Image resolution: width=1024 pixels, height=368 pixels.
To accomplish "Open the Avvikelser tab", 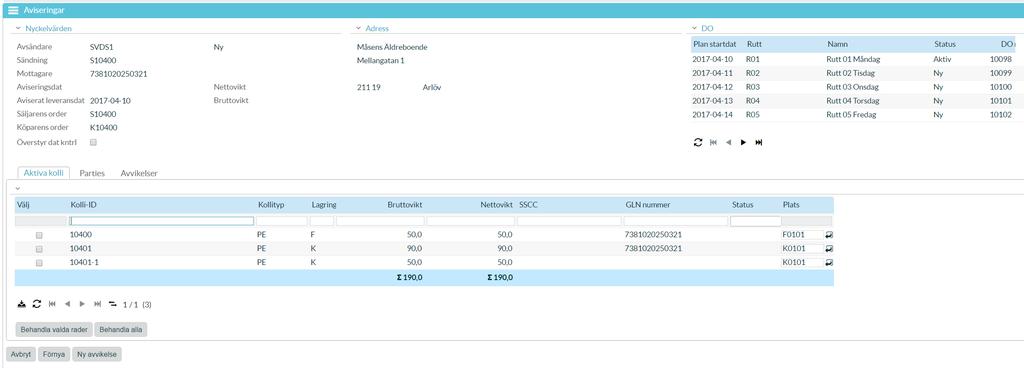I will click(139, 174).
